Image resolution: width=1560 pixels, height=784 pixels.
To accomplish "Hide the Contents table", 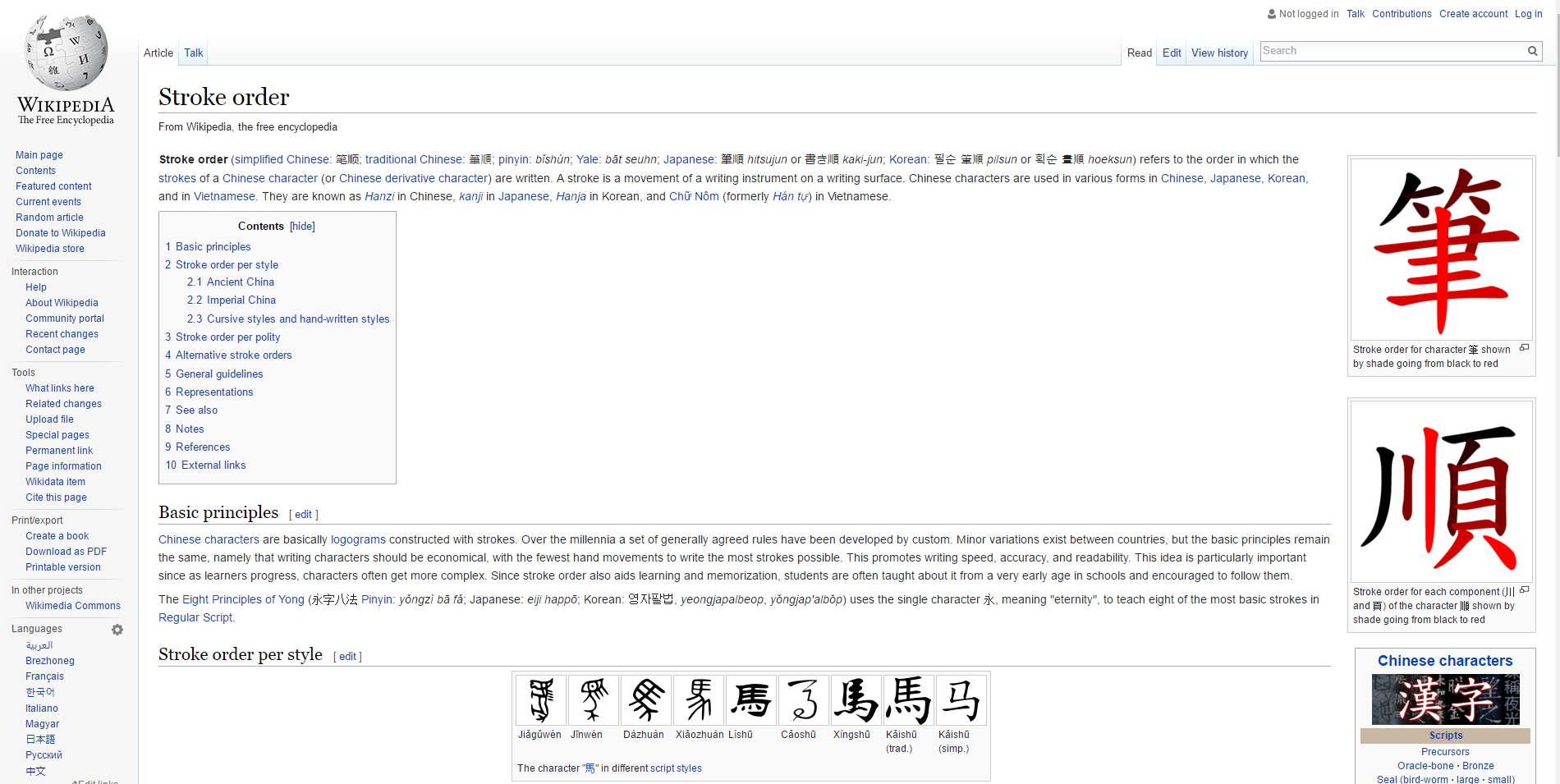I will 302,227.
